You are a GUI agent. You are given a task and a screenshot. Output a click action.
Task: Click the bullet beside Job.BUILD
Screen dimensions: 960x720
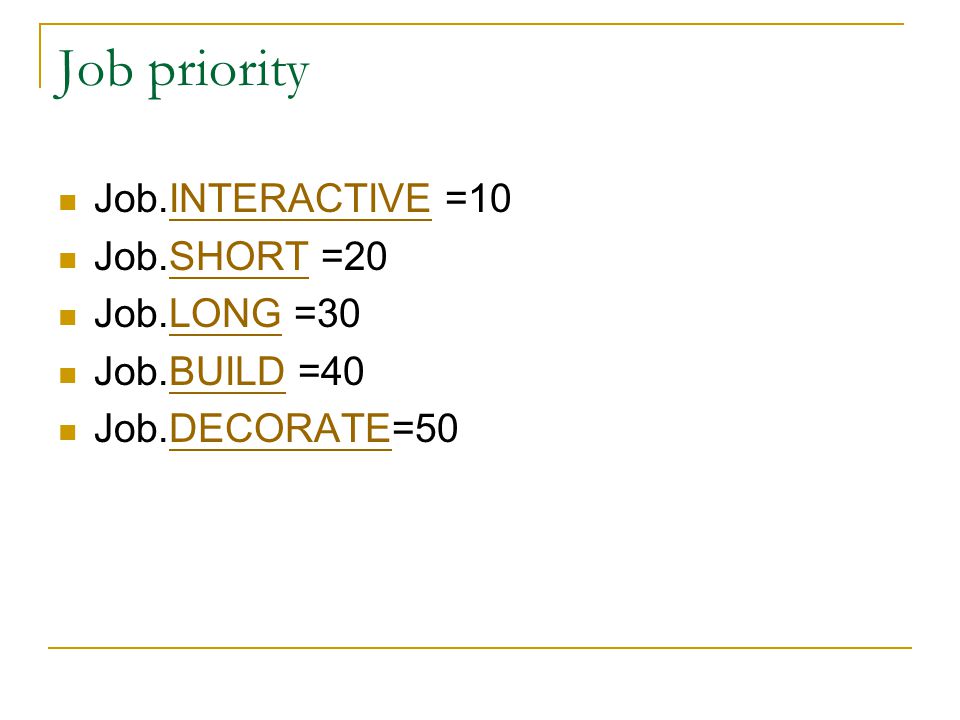pyautogui.click(x=67, y=375)
